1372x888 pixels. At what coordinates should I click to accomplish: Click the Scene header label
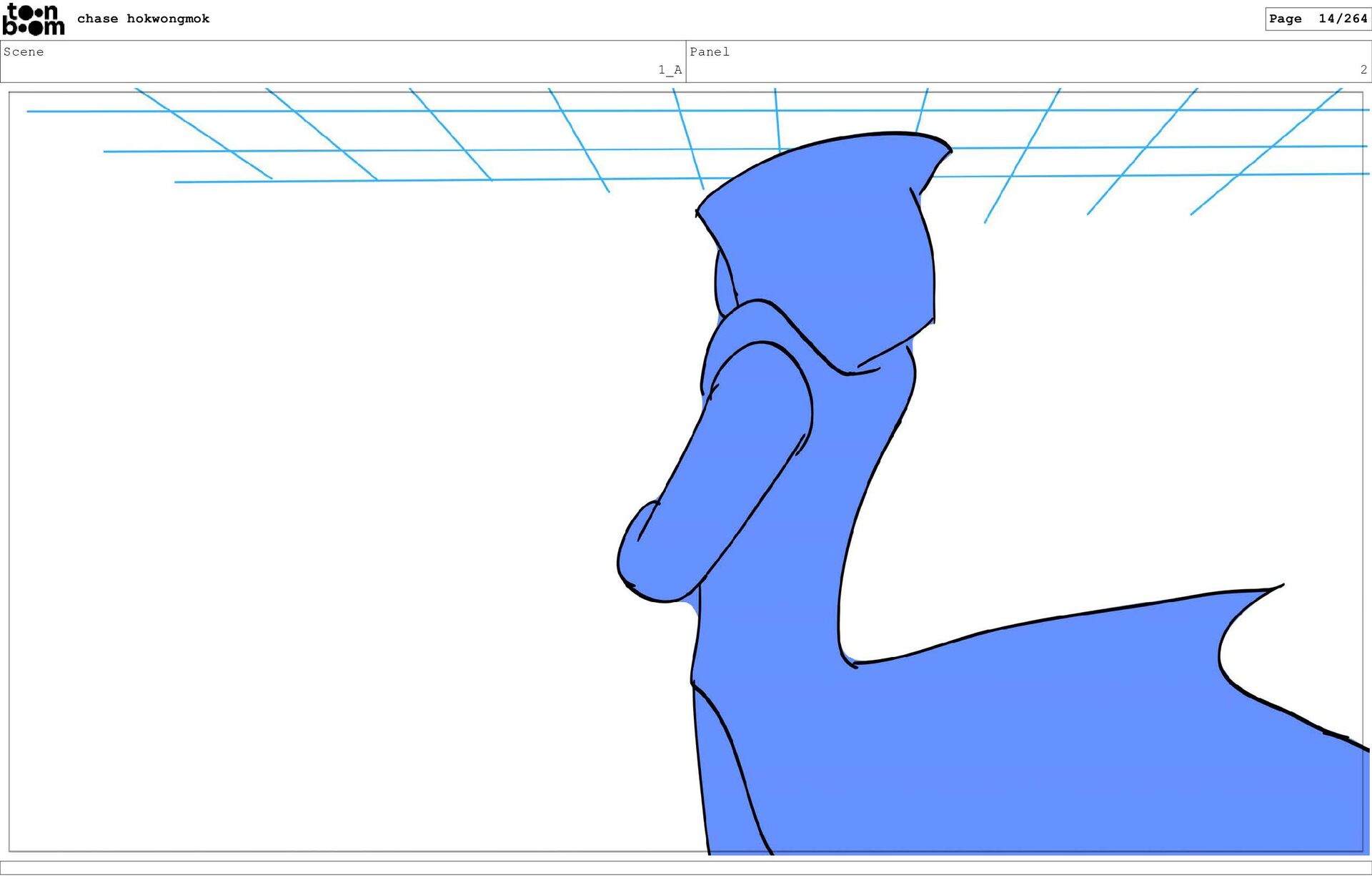tap(24, 51)
